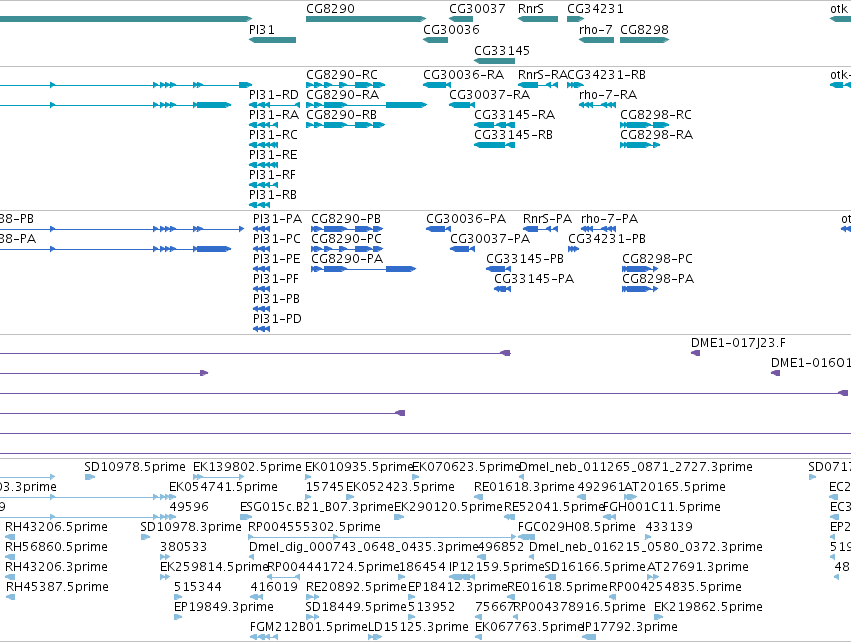Open the PI31-PE protein label
This screenshot has height=642, width=851.
[276, 259]
